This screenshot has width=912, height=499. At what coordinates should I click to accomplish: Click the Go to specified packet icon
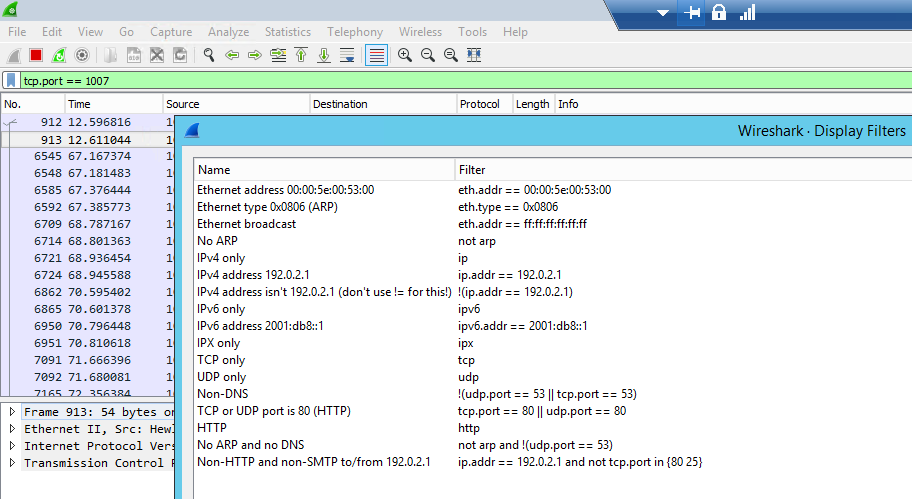tap(278, 55)
